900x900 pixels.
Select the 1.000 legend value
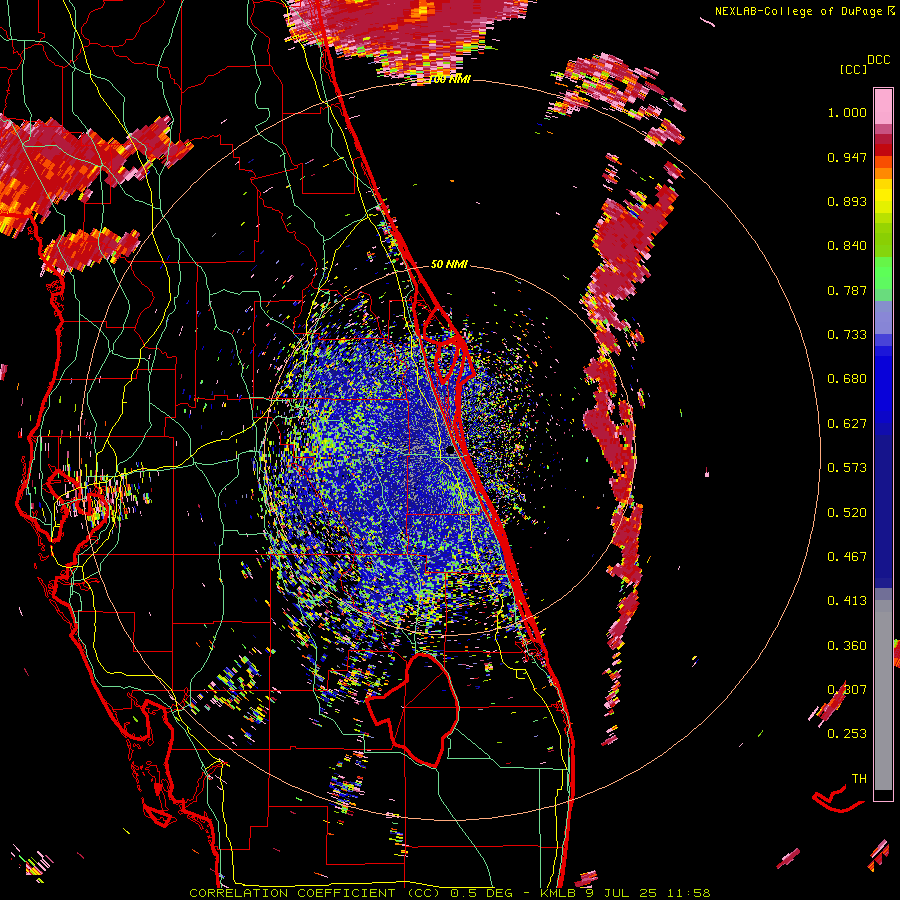click(x=847, y=112)
